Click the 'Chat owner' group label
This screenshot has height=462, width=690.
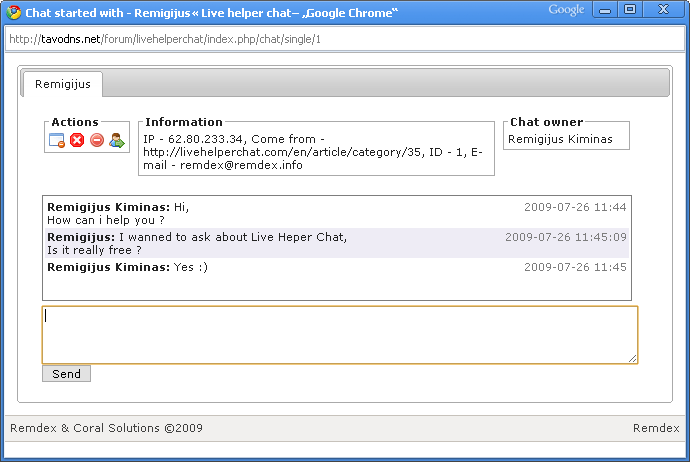coord(547,122)
